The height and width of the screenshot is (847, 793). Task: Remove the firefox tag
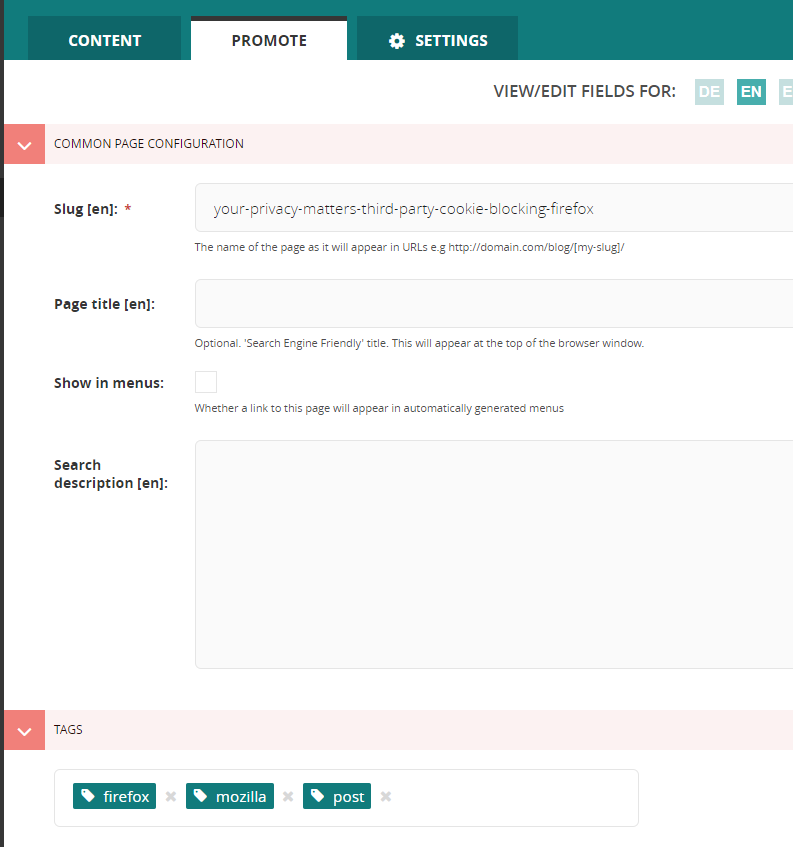[171, 797]
